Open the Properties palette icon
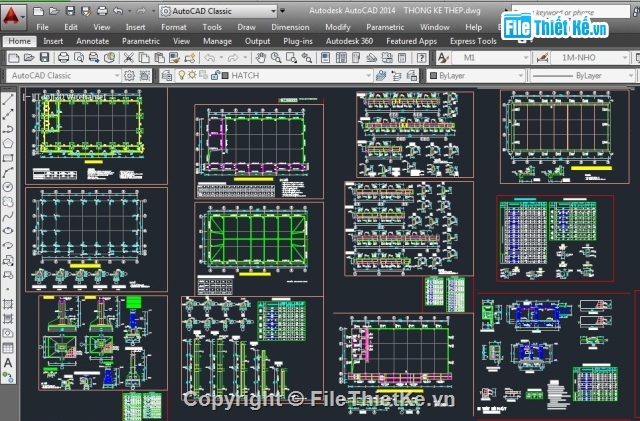Viewport: 640px width, 421px height. coord(325,58)
